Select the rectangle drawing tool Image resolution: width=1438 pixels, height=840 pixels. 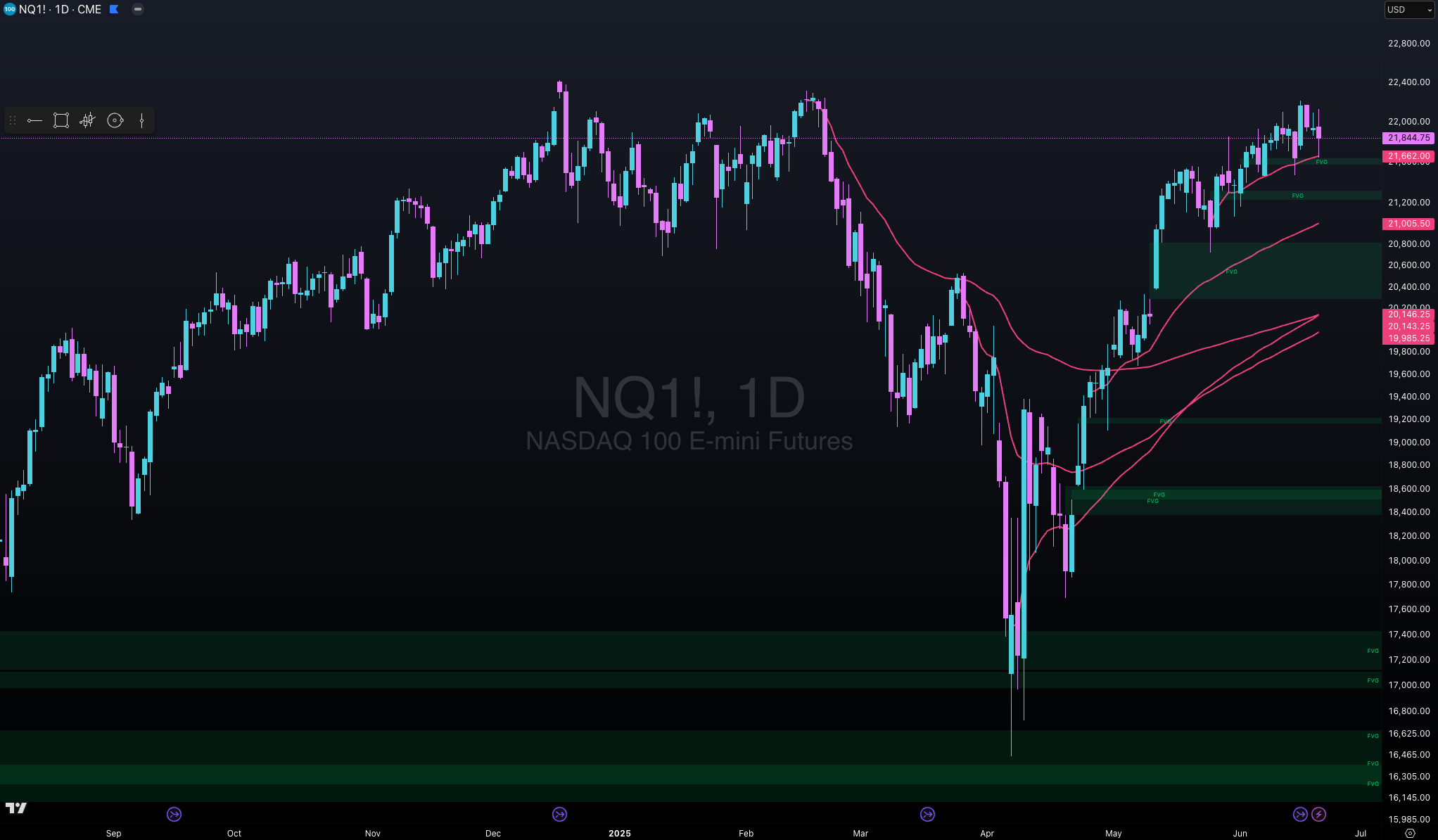(x=61, y=121)
